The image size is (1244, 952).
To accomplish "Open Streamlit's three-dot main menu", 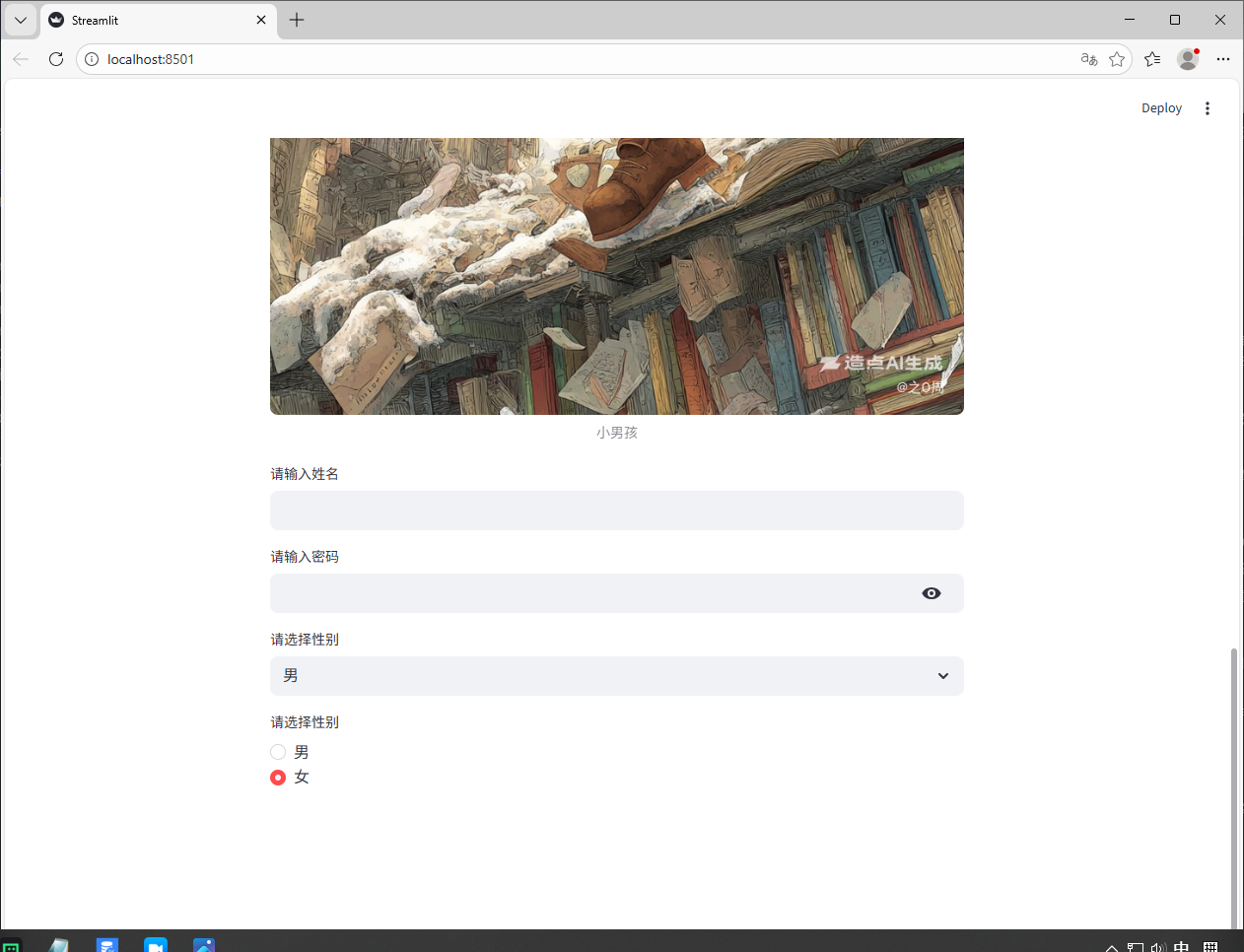I will pyautogui.click(x=1208, y=108).
